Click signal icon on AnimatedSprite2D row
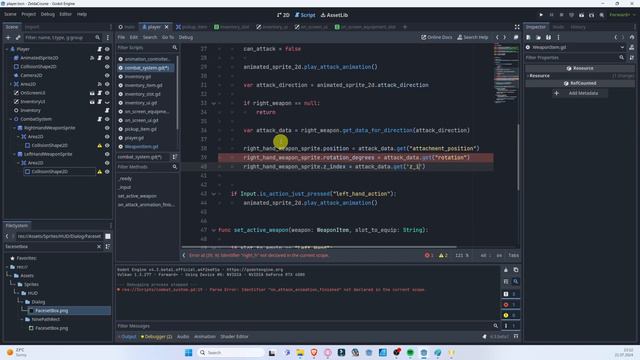This screenshot has width=640, height=360. (x=92, y=58)
